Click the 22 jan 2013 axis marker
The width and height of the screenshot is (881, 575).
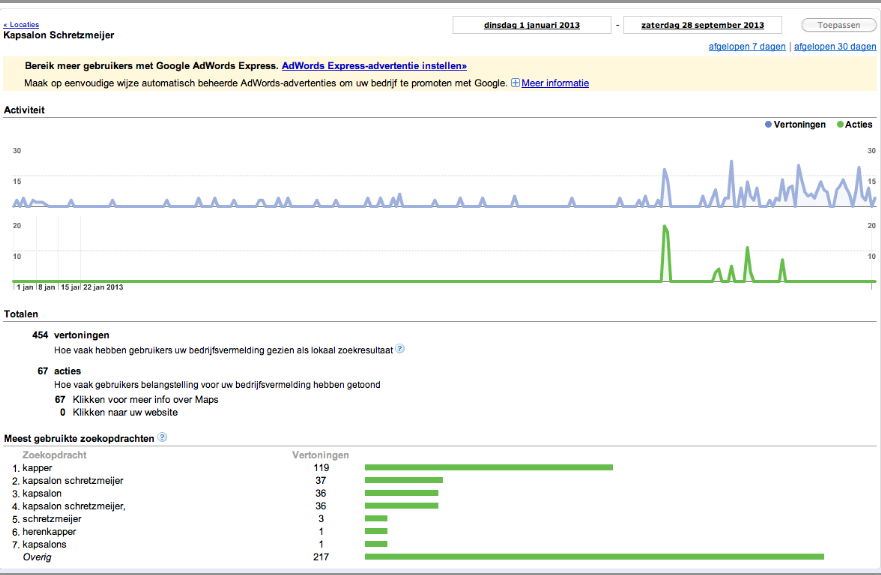pos(103,287)
